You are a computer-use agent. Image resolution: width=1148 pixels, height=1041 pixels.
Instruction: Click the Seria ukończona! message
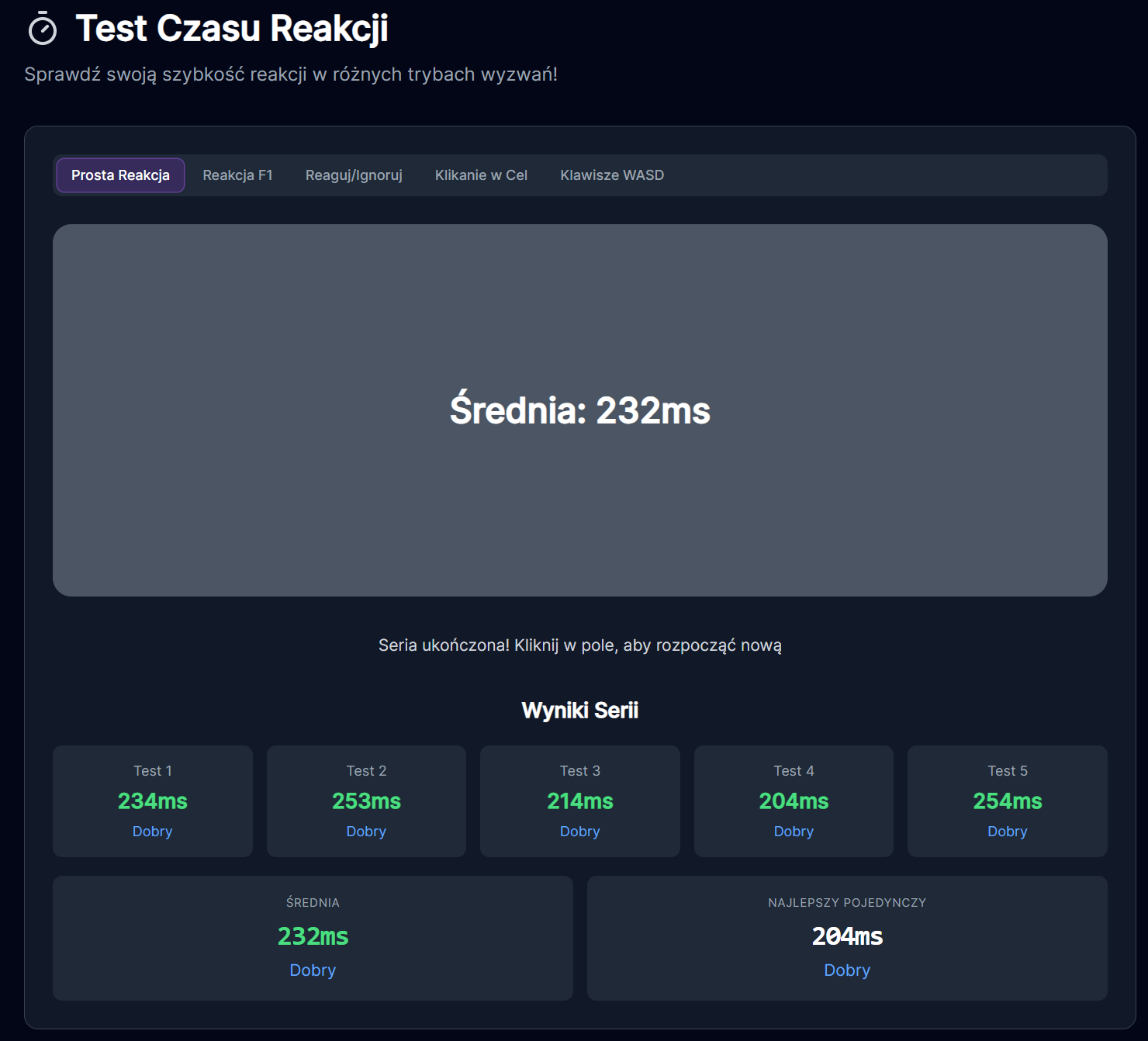[580, 645]
